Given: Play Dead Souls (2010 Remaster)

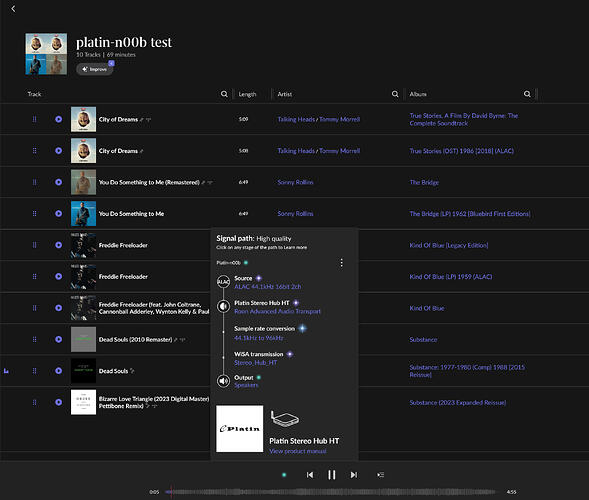Looking at the screenshot, I should tap(59, 339).
